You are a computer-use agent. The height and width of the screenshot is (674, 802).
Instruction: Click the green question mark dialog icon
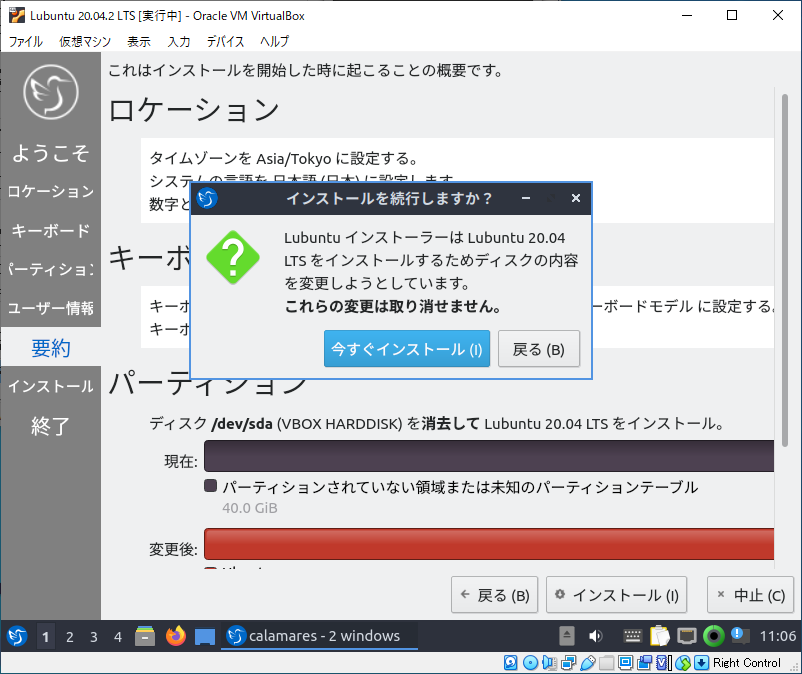coord(233,257)
